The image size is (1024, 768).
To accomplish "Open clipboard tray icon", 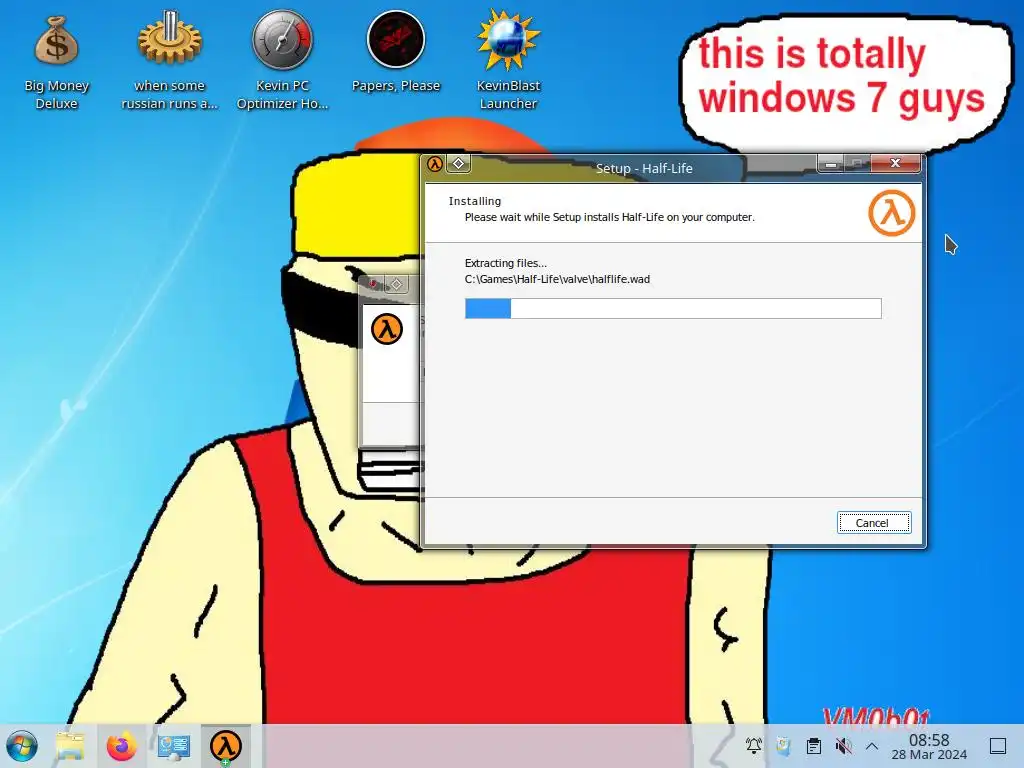I will point(814,746).
